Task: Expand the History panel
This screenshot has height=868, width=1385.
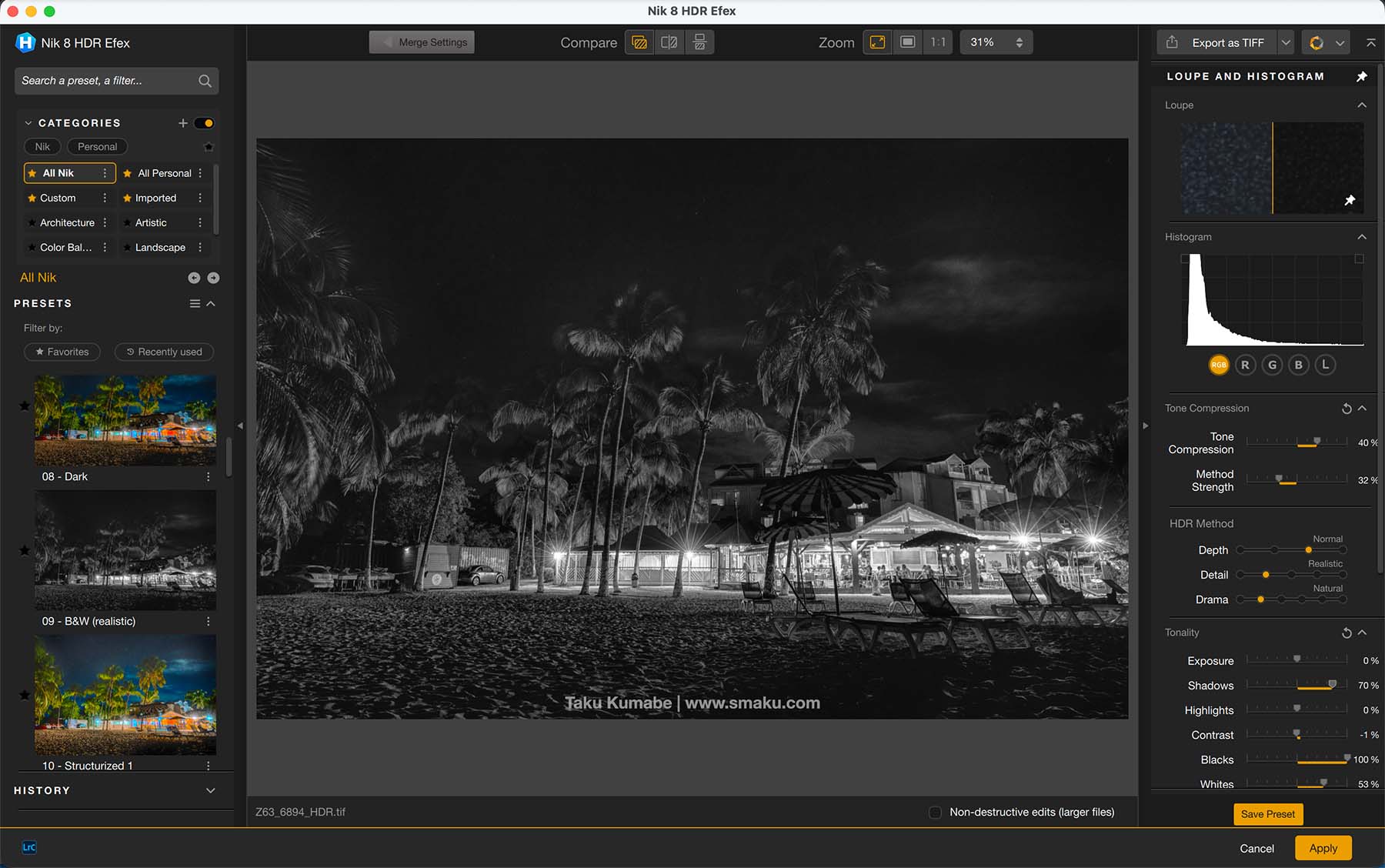Action: (x=210, y=790)
